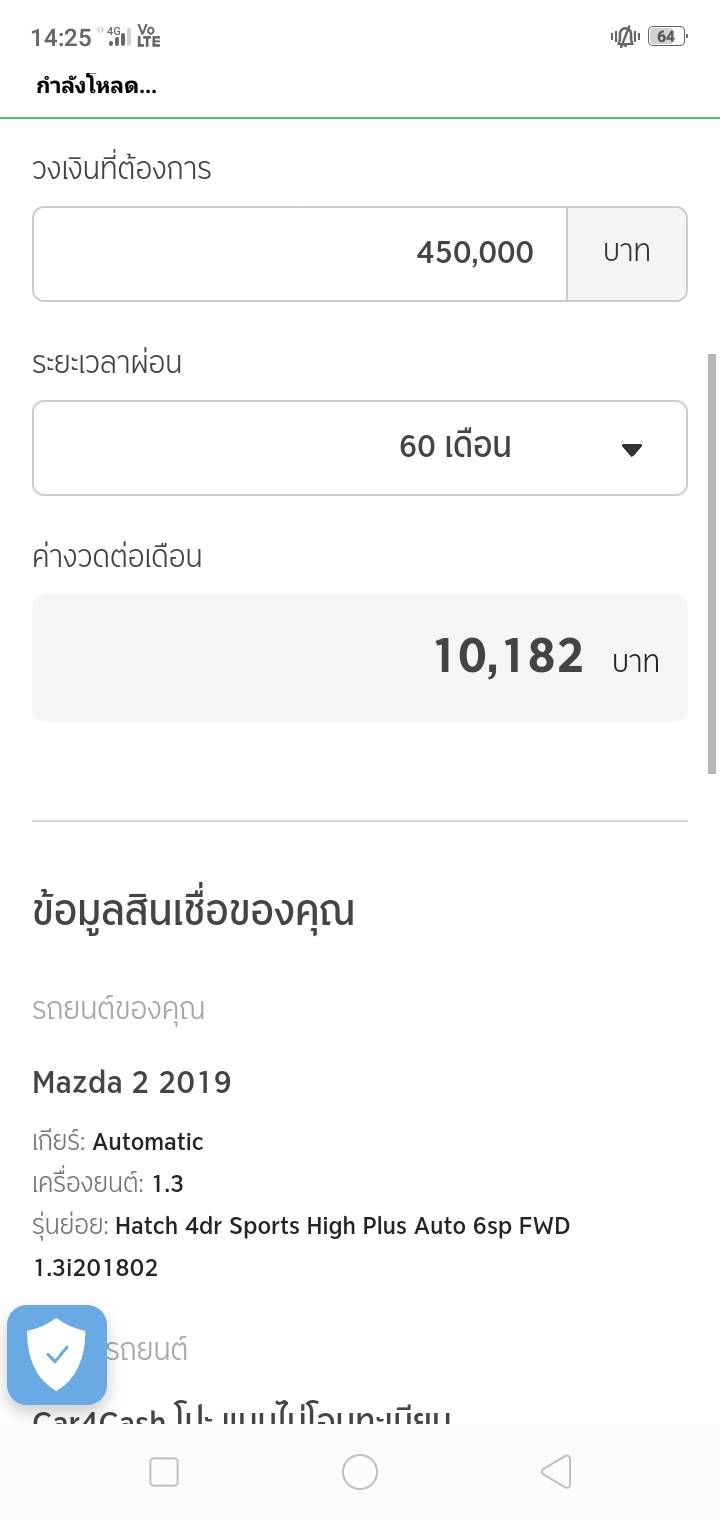Tap the 14:25 clock in status bar
The width and height of the screenshot is (720, 1520).
pyautogui.click(x=61, y=38)
